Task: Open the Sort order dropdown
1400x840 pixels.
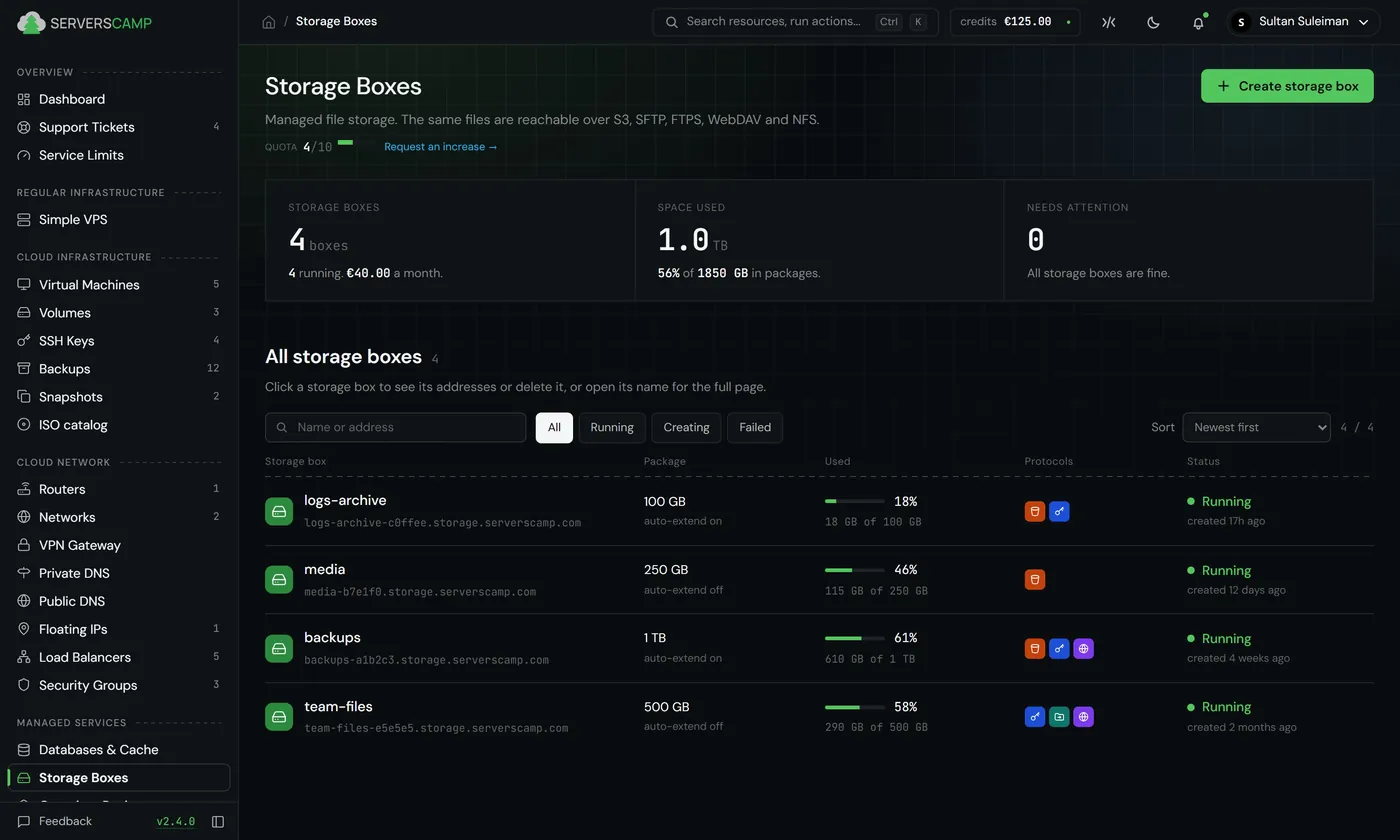Action: pos(1256,427)
